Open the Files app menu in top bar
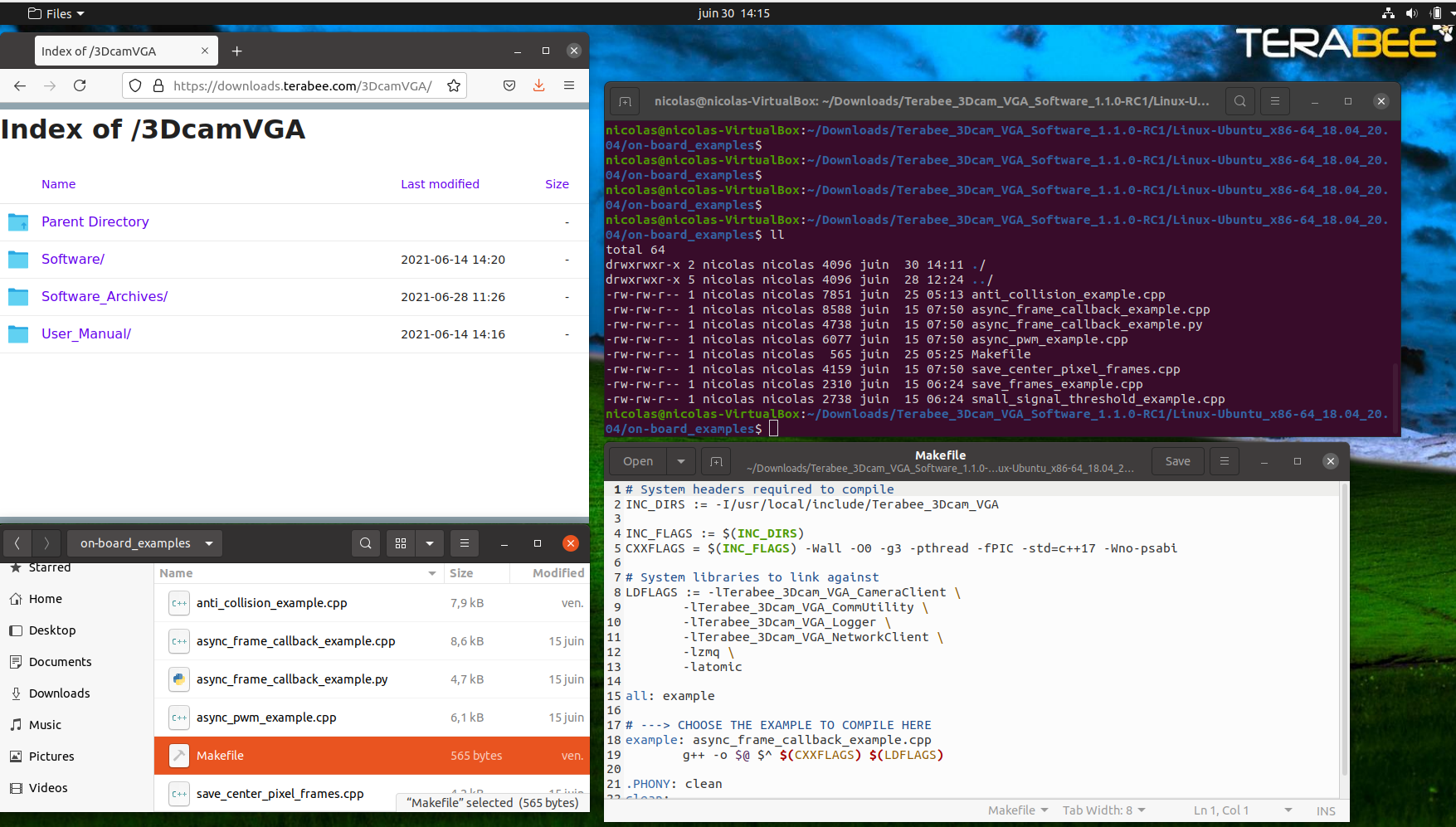 click(x=56, y=13)
